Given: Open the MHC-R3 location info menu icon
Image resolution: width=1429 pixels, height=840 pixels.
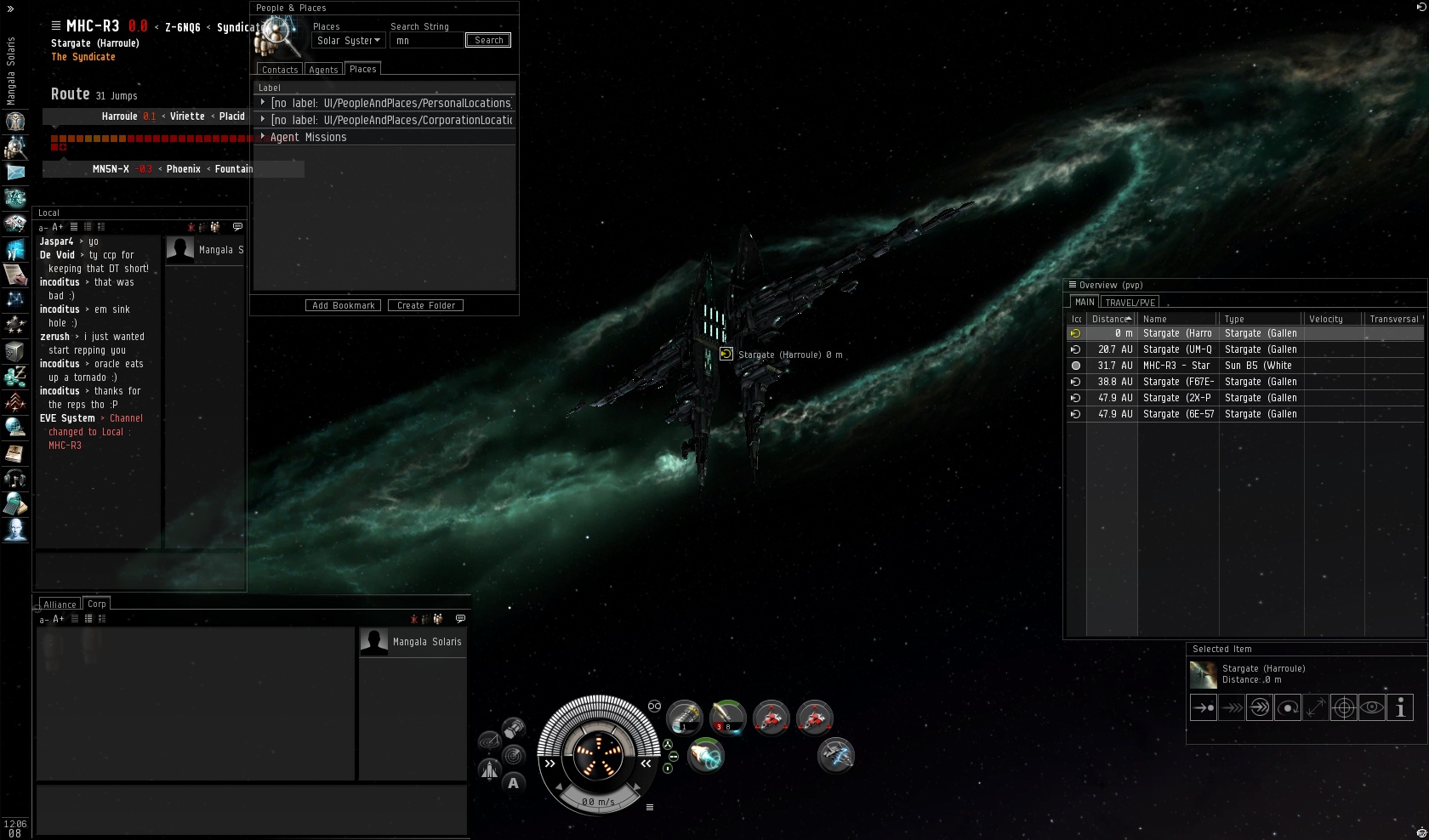Looking at the screenshot, I should [x=56, y=26].
